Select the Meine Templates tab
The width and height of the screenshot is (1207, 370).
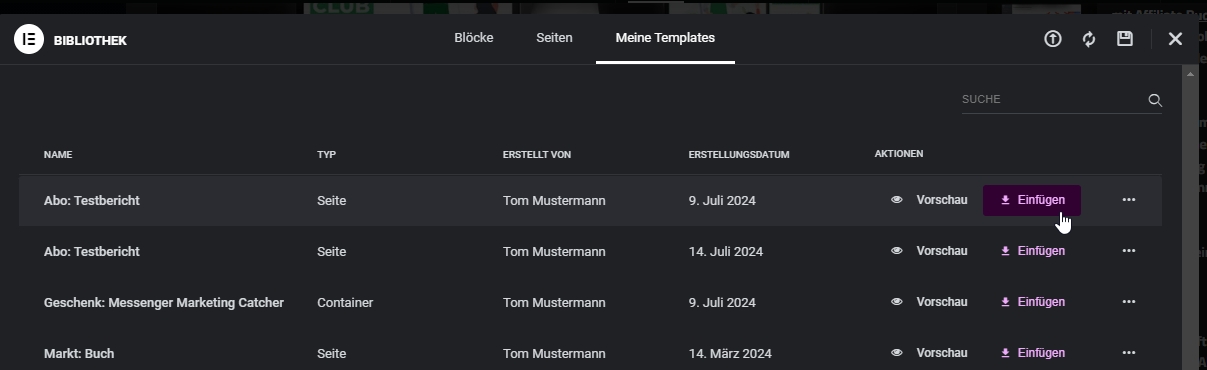665,38
